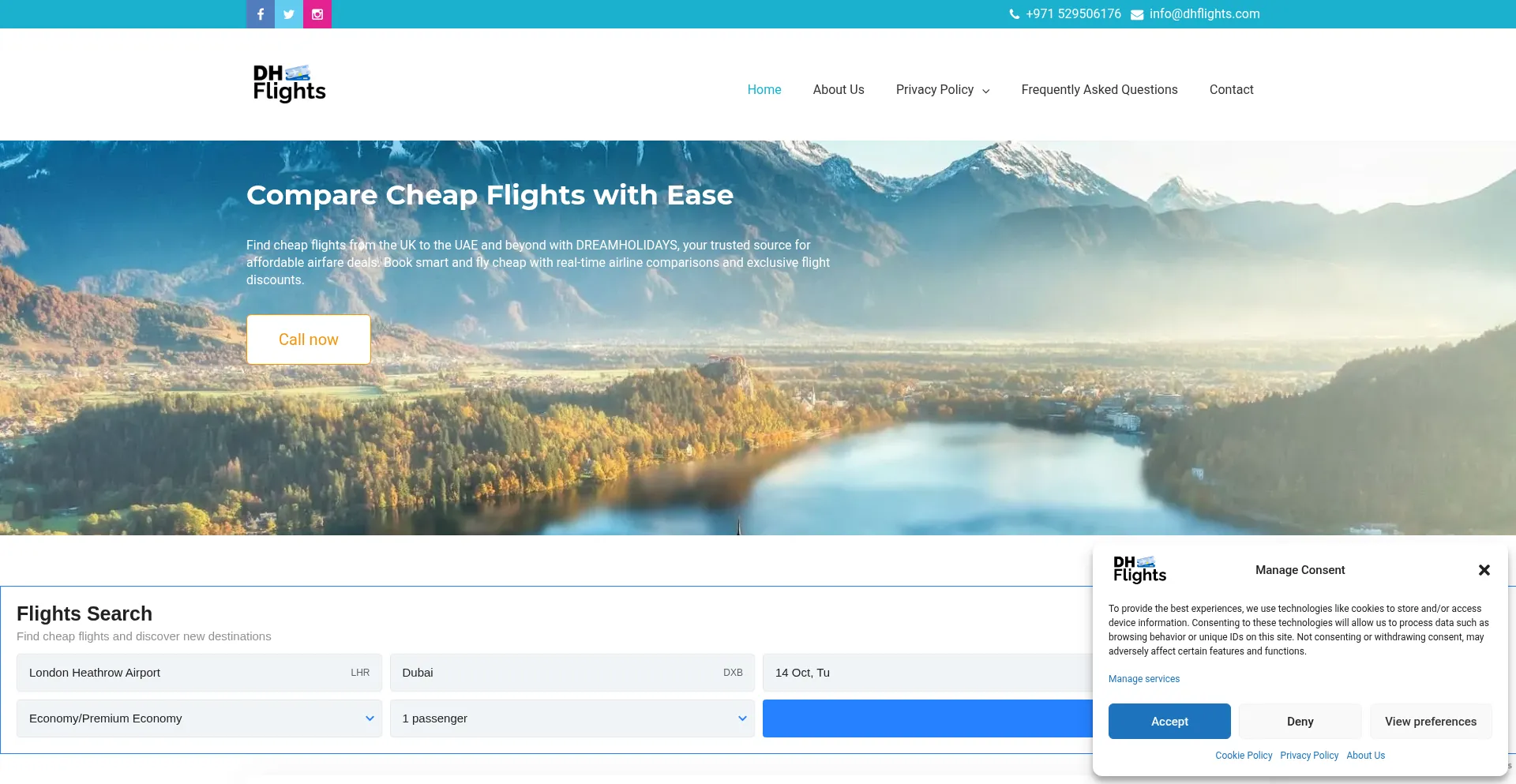Click the London Heathrow Airport origin field
The height and width of the screenshot is (784, 1516).
[199, 673]
